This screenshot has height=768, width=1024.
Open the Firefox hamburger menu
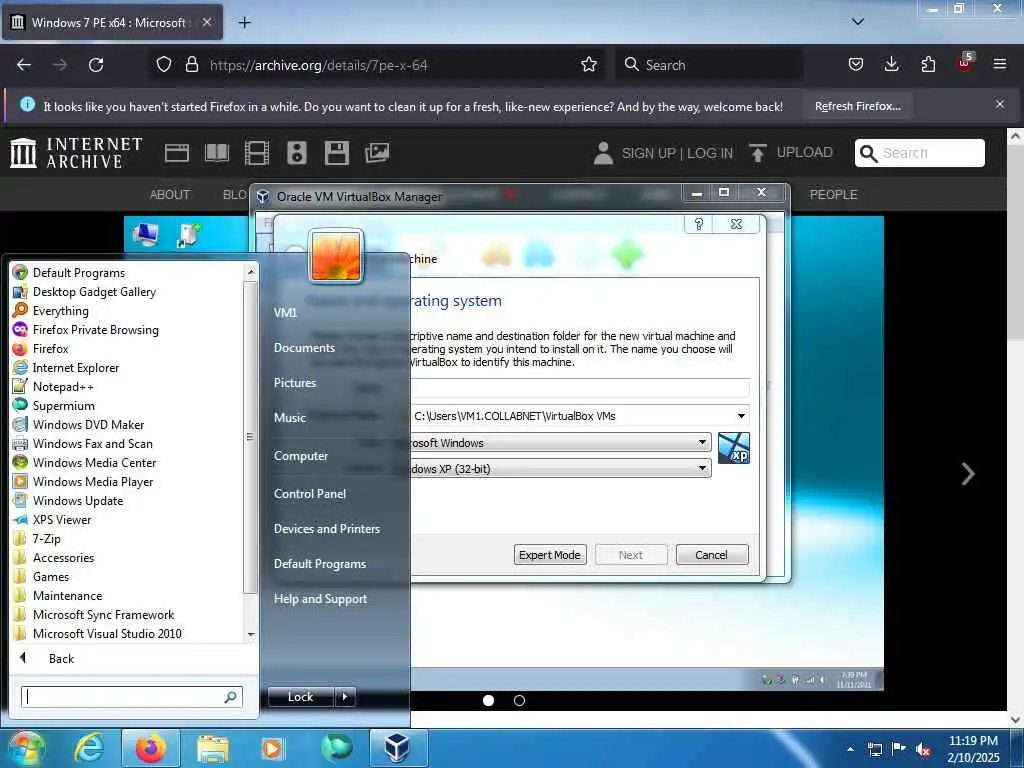[x=1000, y=64]
